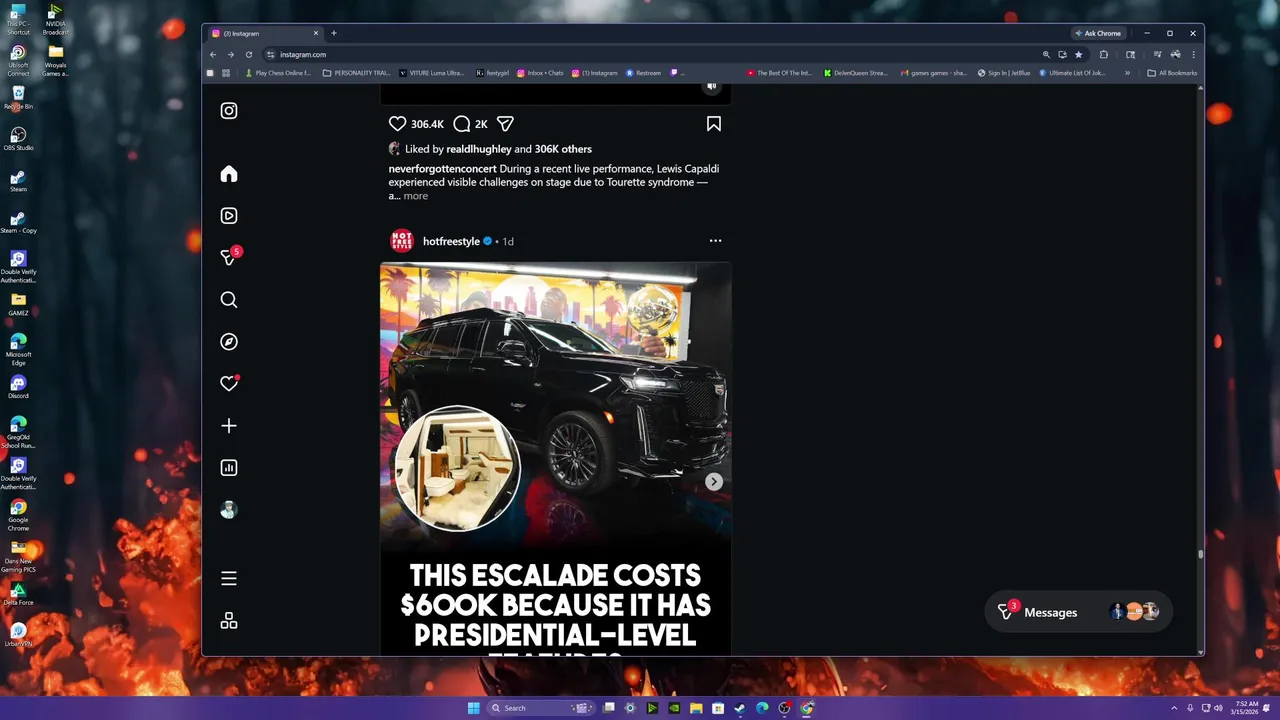Share the neverforgottenconcert post

click(x=505, y=124)
